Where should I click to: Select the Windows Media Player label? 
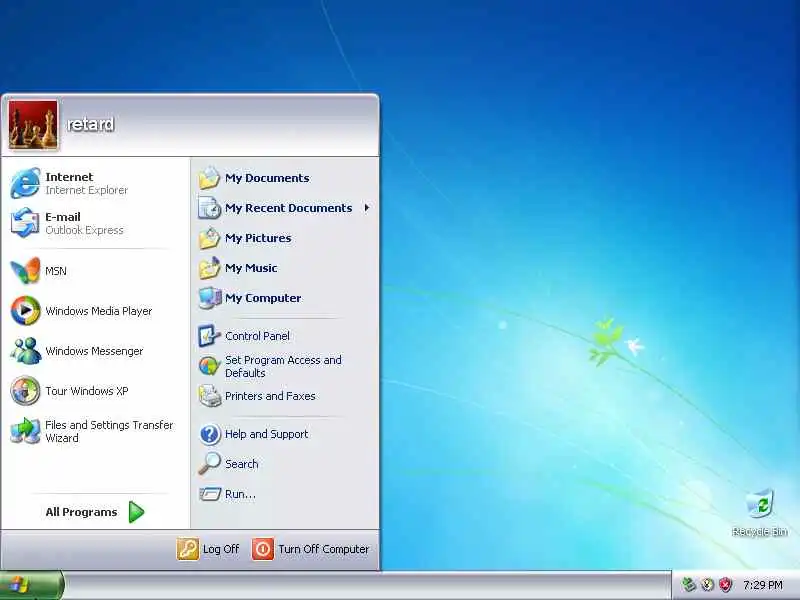(x=98, y=311)
